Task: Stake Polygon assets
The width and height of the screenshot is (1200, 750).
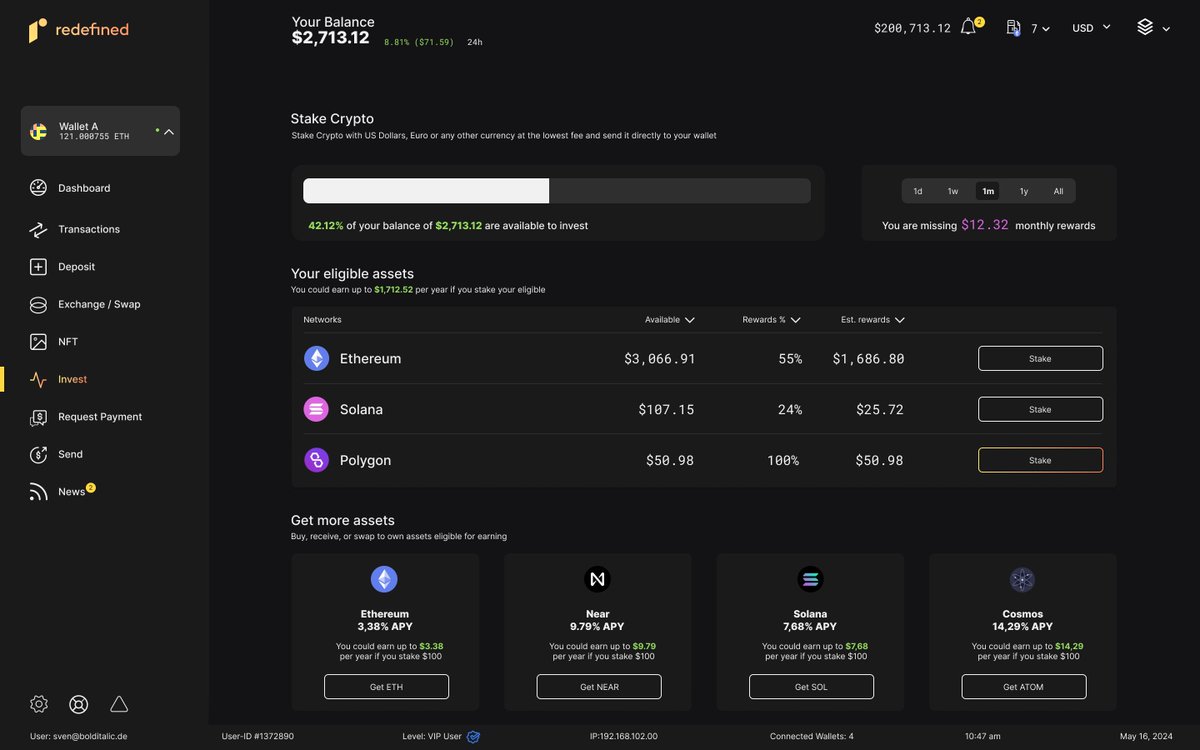Action: point(1040,460)
